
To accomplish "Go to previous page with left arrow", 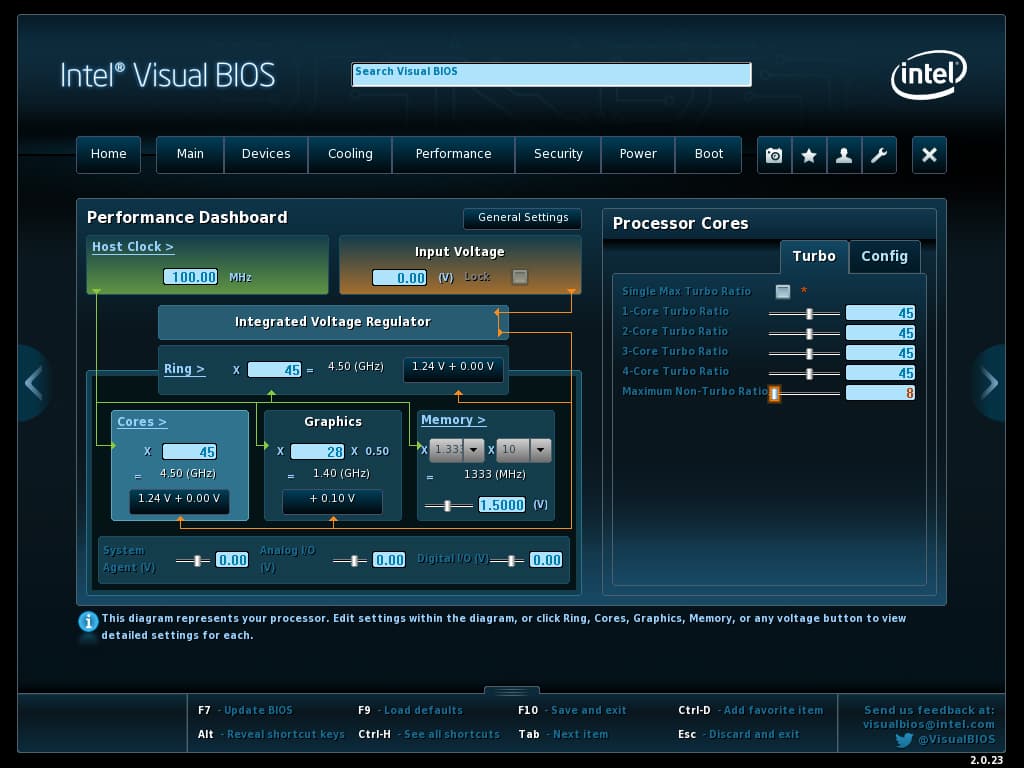I will pos(34,383).
